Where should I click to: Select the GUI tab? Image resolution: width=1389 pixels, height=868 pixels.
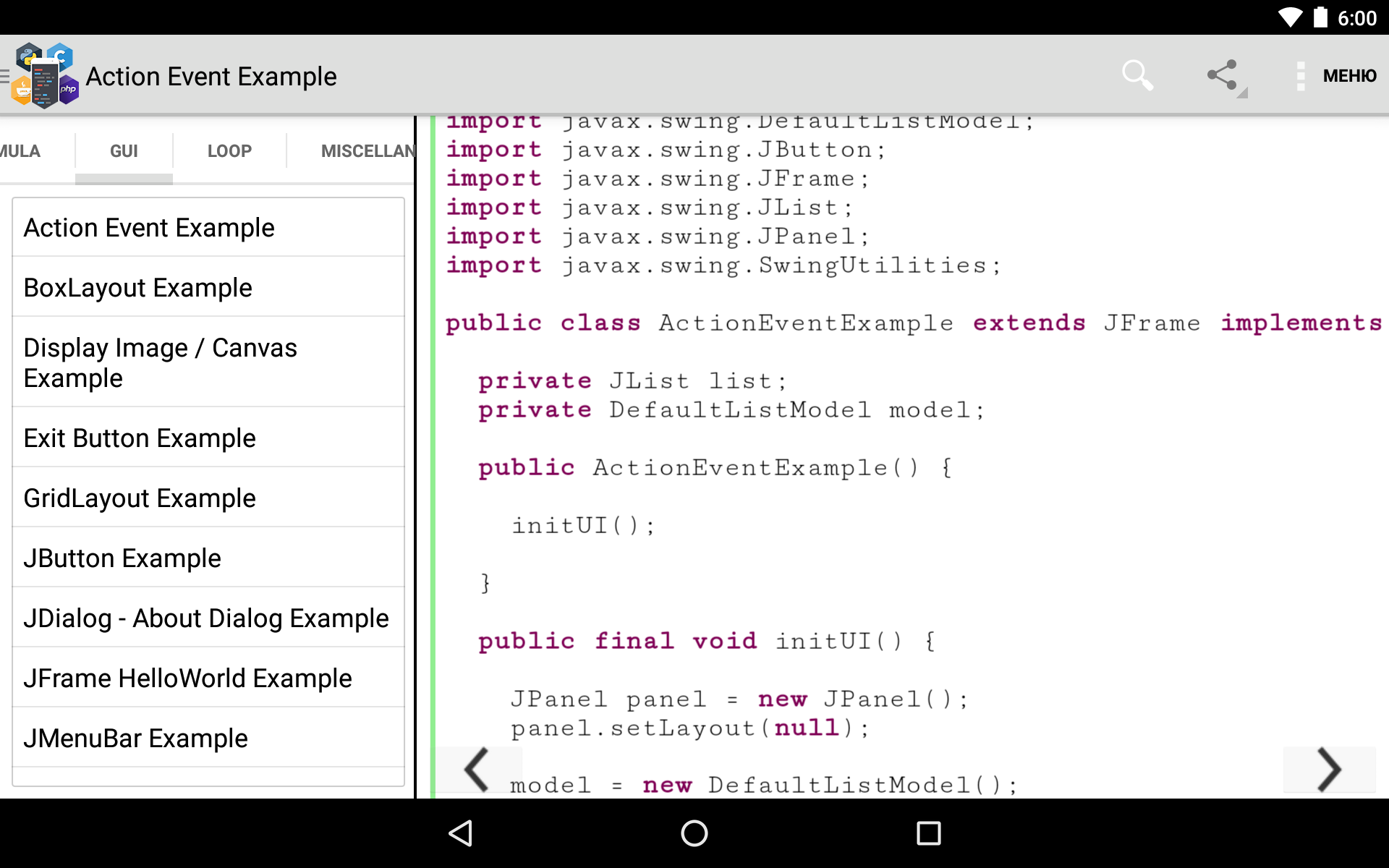[x=123, y=150]
